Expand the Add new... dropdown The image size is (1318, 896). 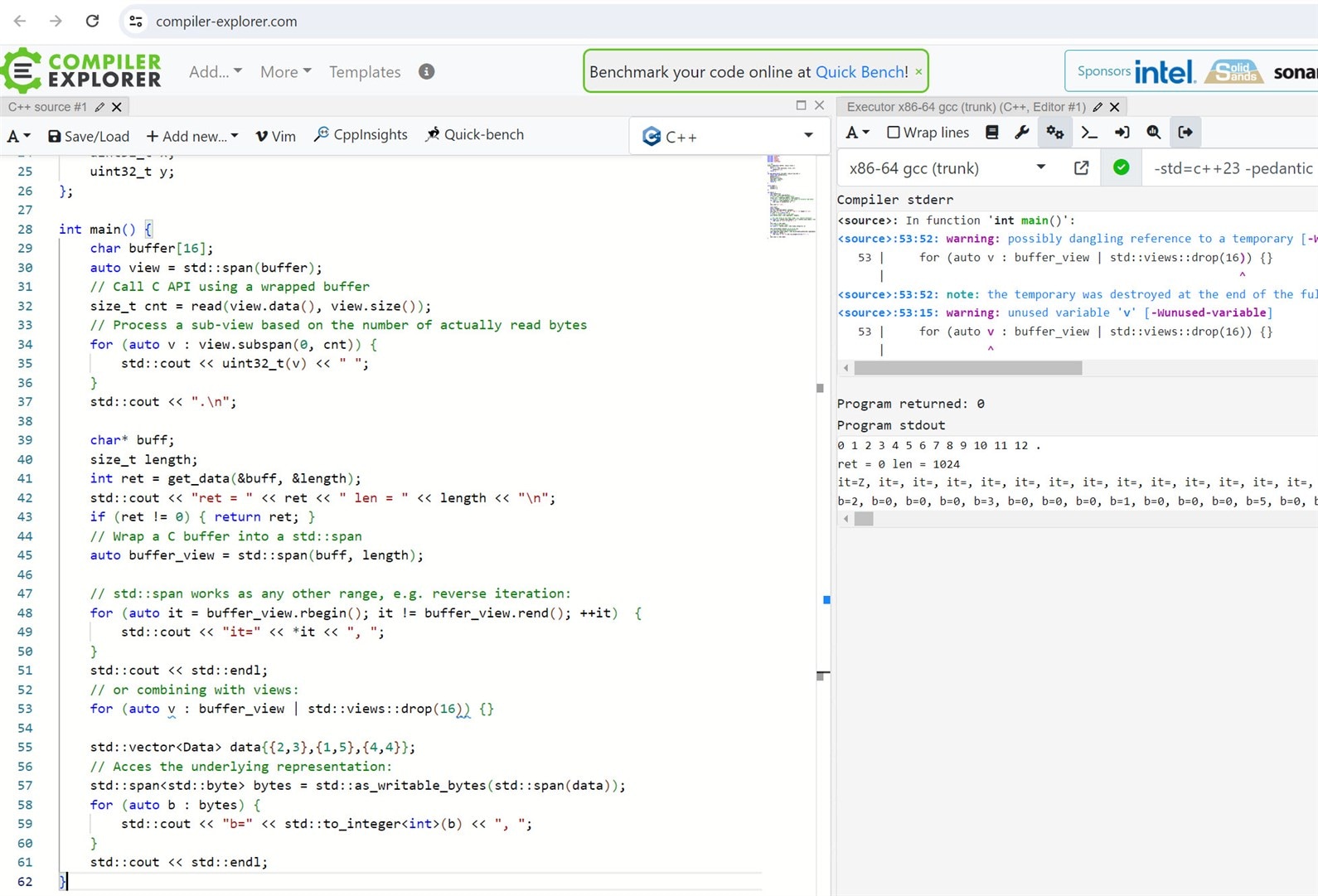[192, 136]
